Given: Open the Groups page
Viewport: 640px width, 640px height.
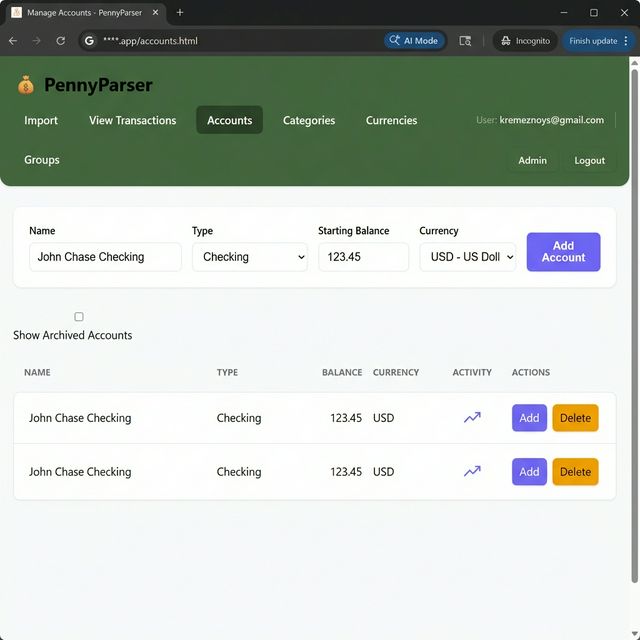Looking at the screenshot, I should [42, 160].
